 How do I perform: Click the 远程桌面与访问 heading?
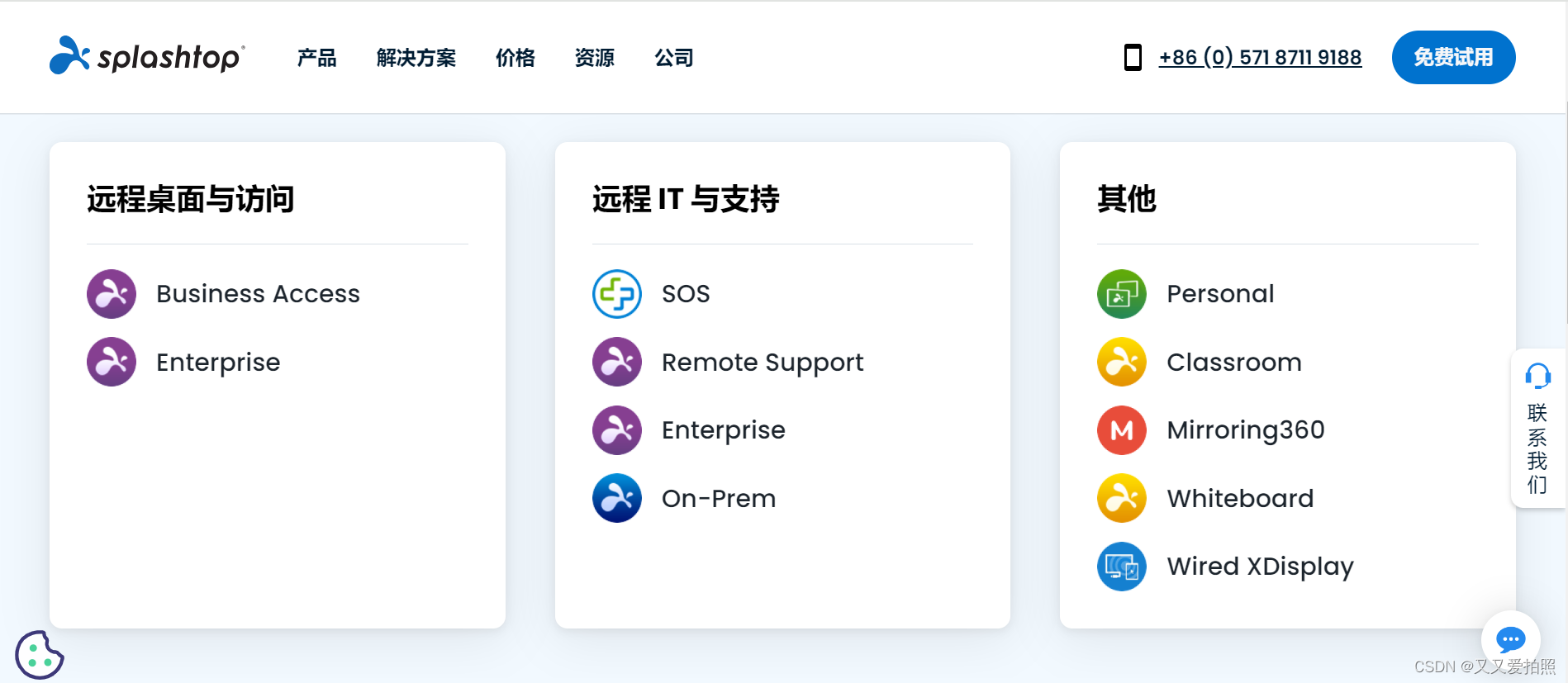click(191, 199)
